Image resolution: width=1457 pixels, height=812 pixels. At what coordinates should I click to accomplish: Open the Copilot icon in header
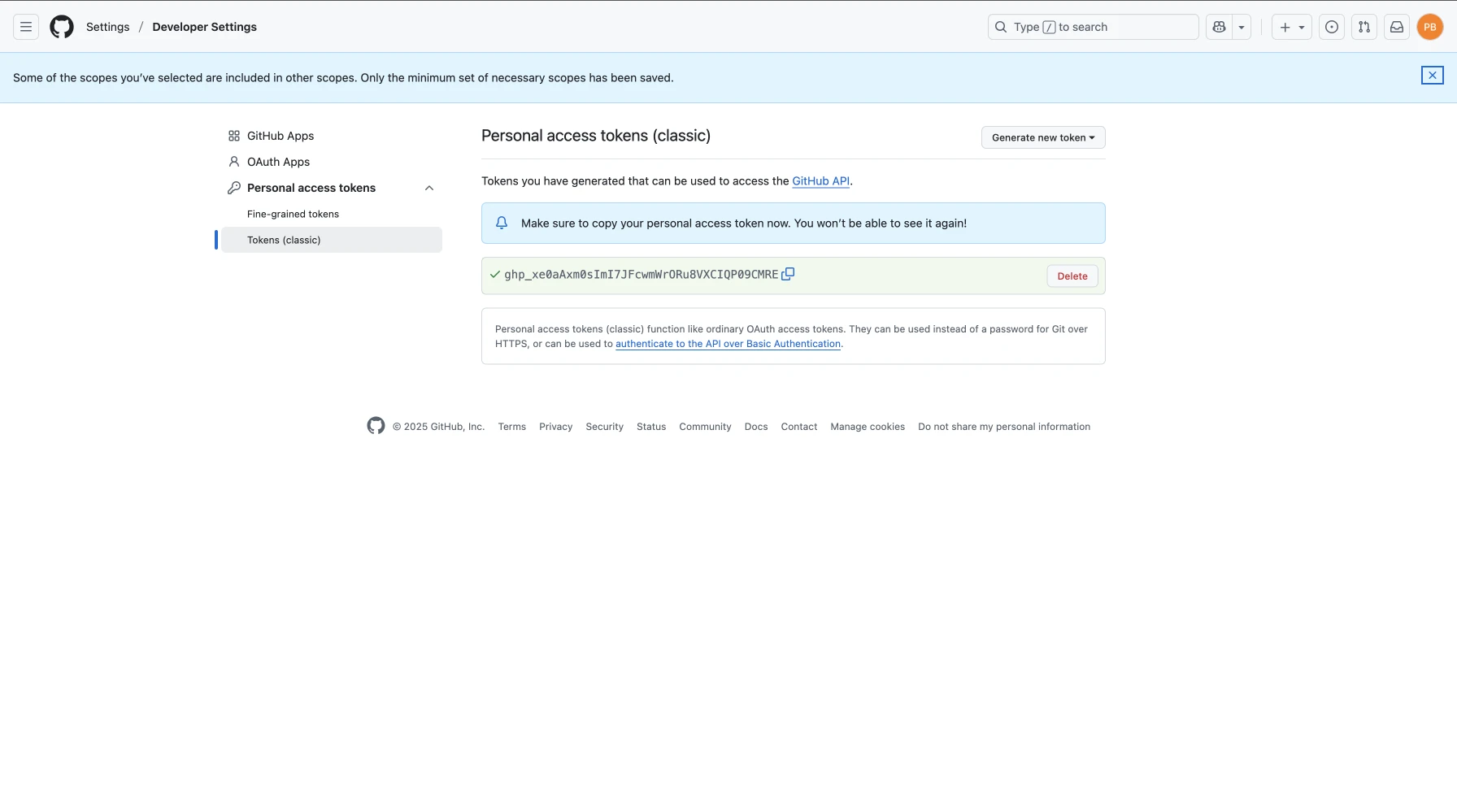point(1219,27)
